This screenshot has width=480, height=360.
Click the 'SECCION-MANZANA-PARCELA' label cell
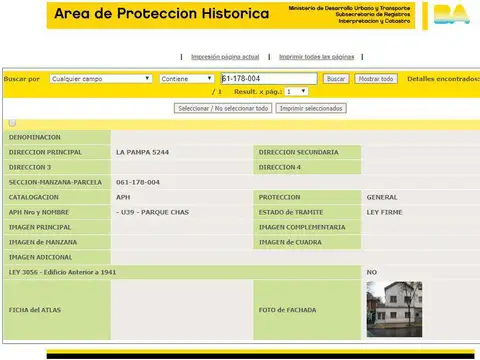click(x=57, y=182)
